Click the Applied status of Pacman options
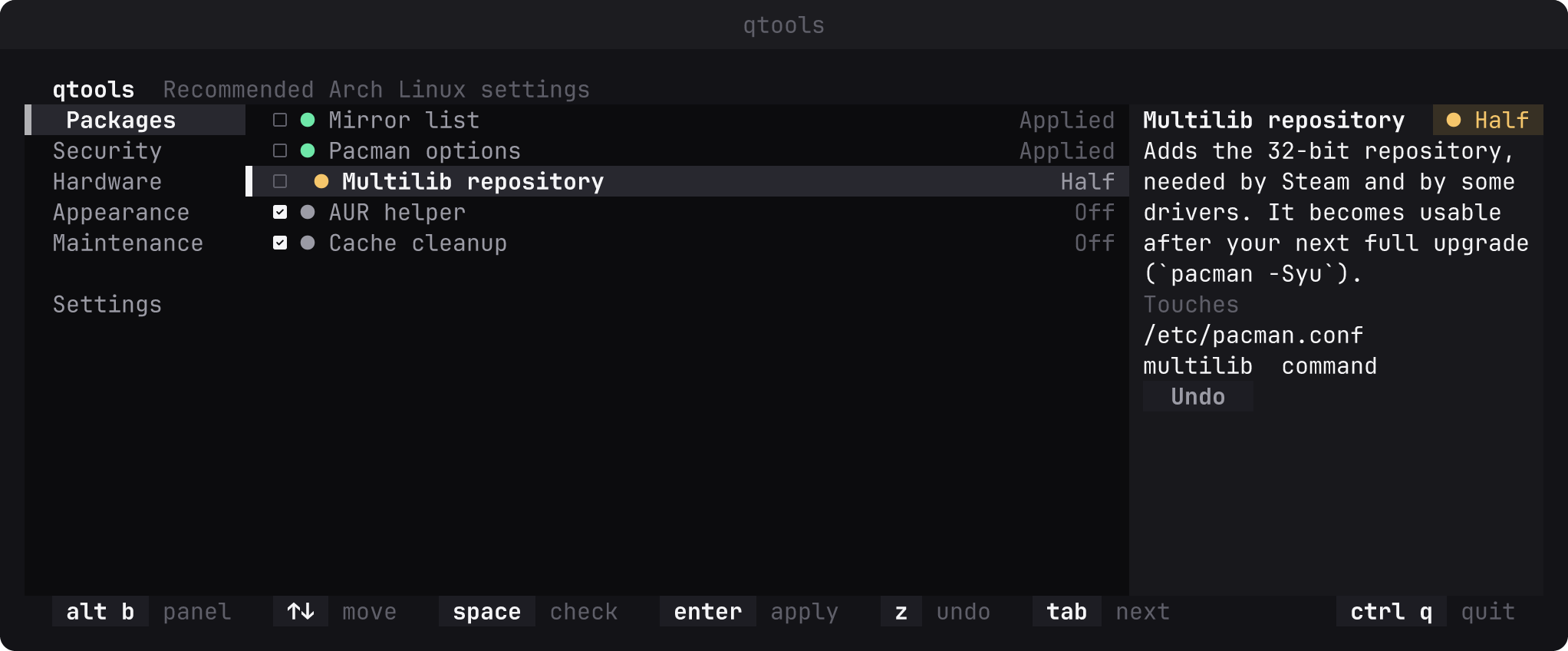The width and height of the screenshot is (1568, 651). 1067,150
